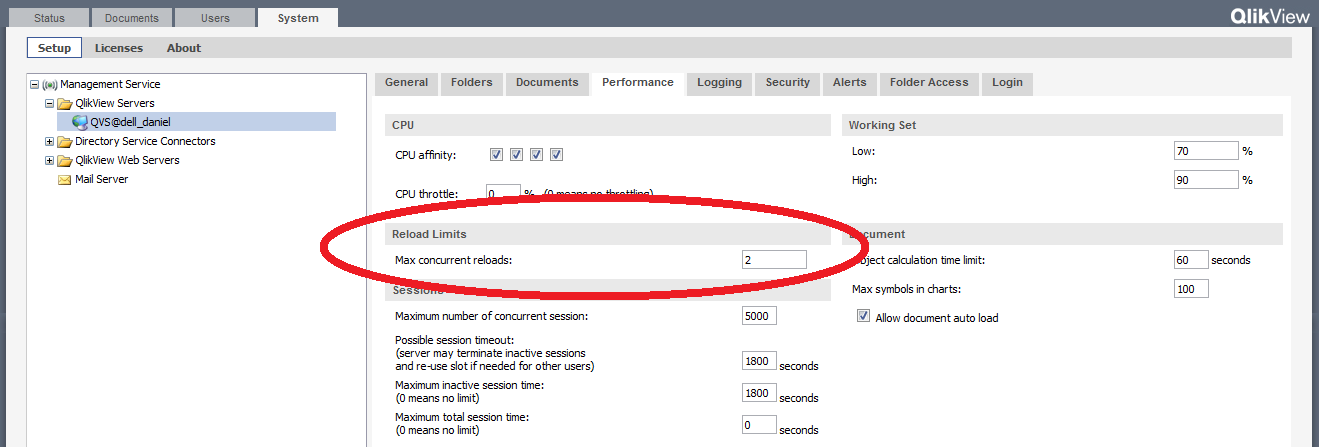Toggle the fourth CPU affinity checkbox
Image resolution: width=1319 pixels, height=447 pixels.
pyautogui.click(x=557, y=155)
